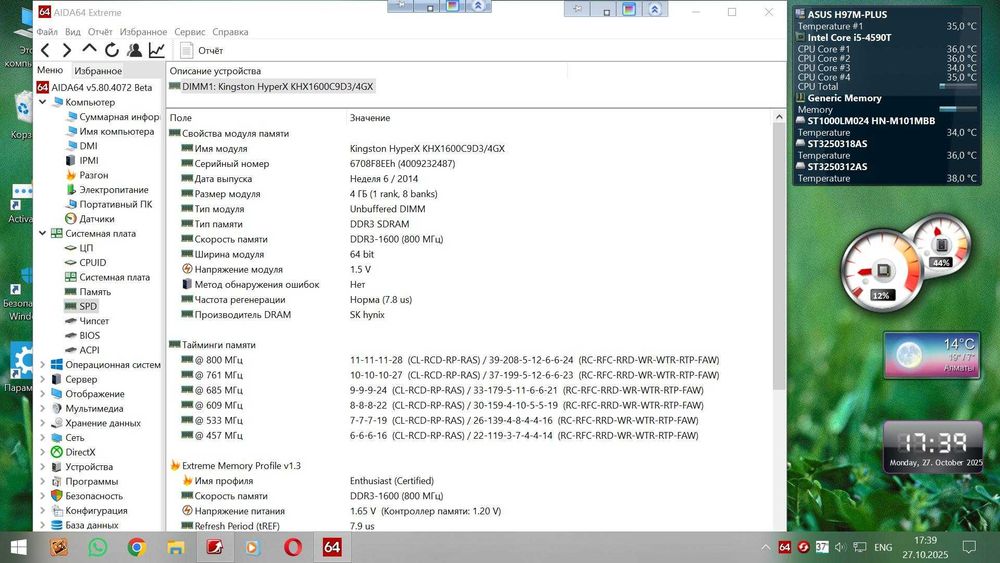Launch Google Chrome from the taskbar
This screenshot has width=1000, height=563.
(136, 548)
